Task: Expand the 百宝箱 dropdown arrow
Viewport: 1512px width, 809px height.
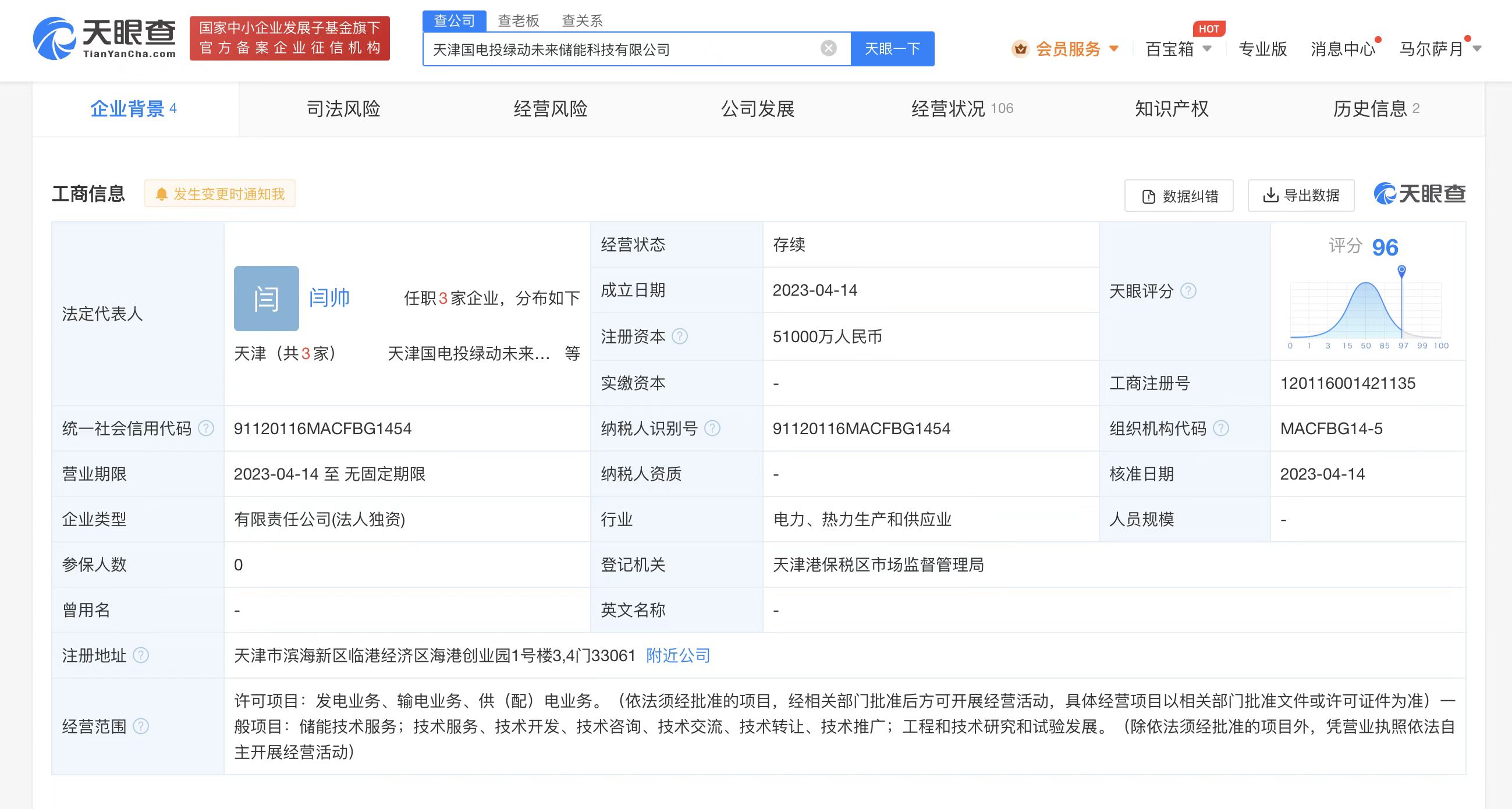Action: [1207, 49]
